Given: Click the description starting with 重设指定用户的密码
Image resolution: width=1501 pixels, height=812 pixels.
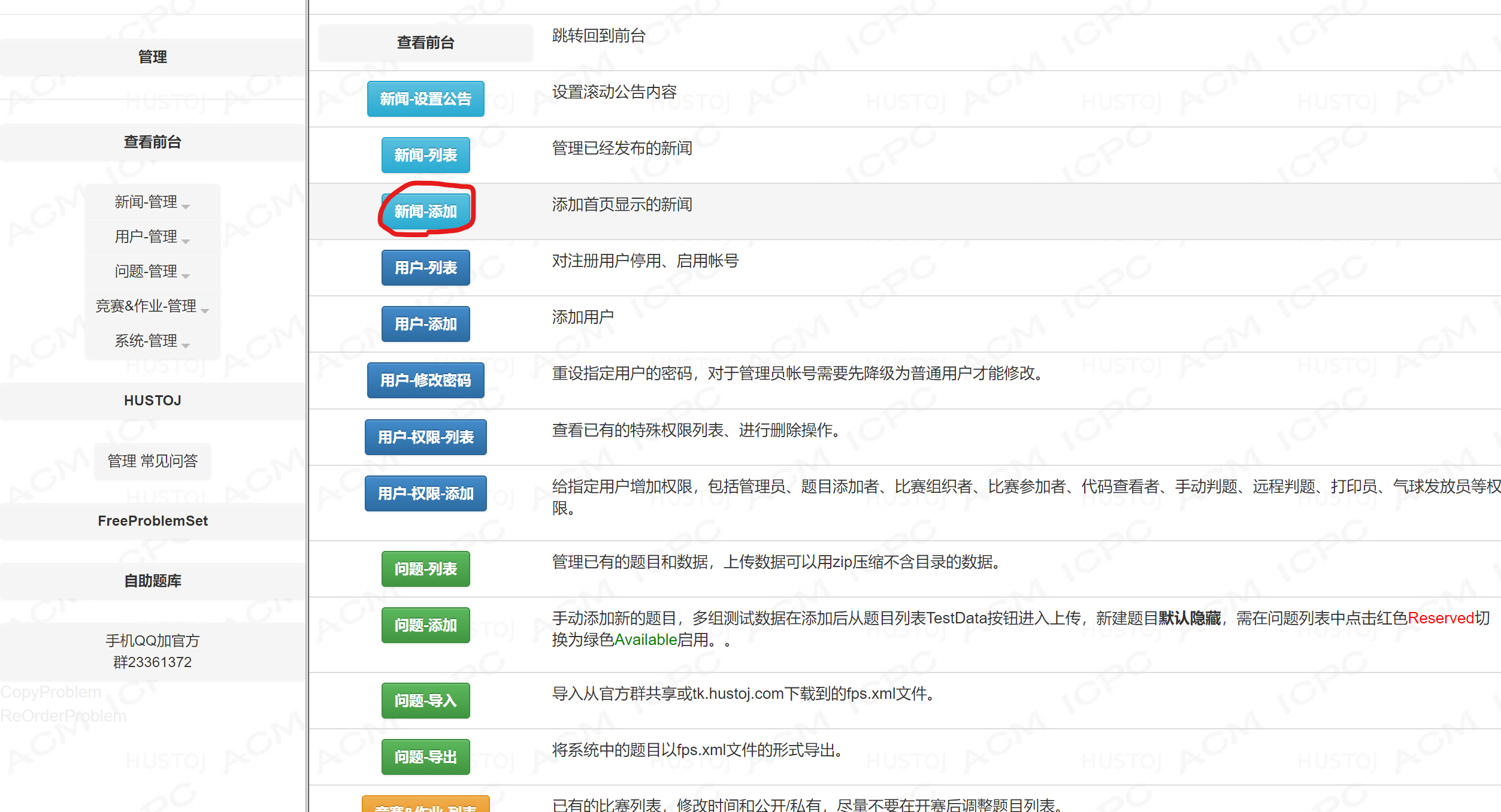Looking at the screenshot, I should pos(800,374).
